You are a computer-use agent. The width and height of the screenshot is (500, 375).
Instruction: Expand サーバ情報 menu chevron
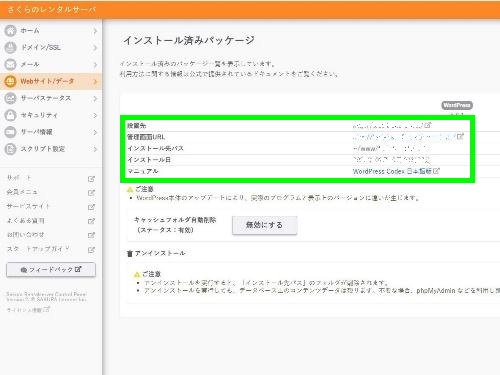tap(95, 132)
